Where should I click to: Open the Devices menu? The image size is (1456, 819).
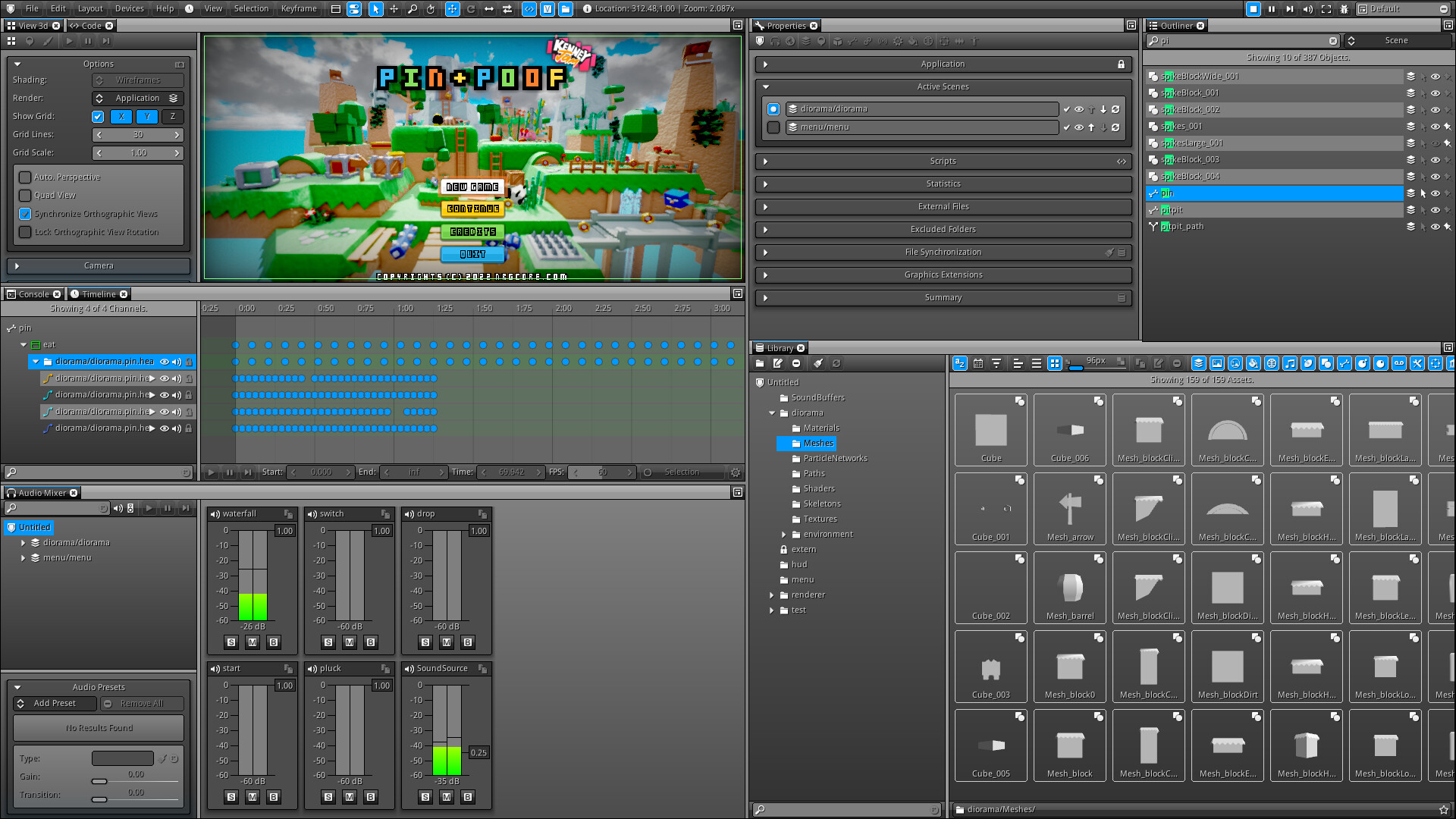pos(129,8)
